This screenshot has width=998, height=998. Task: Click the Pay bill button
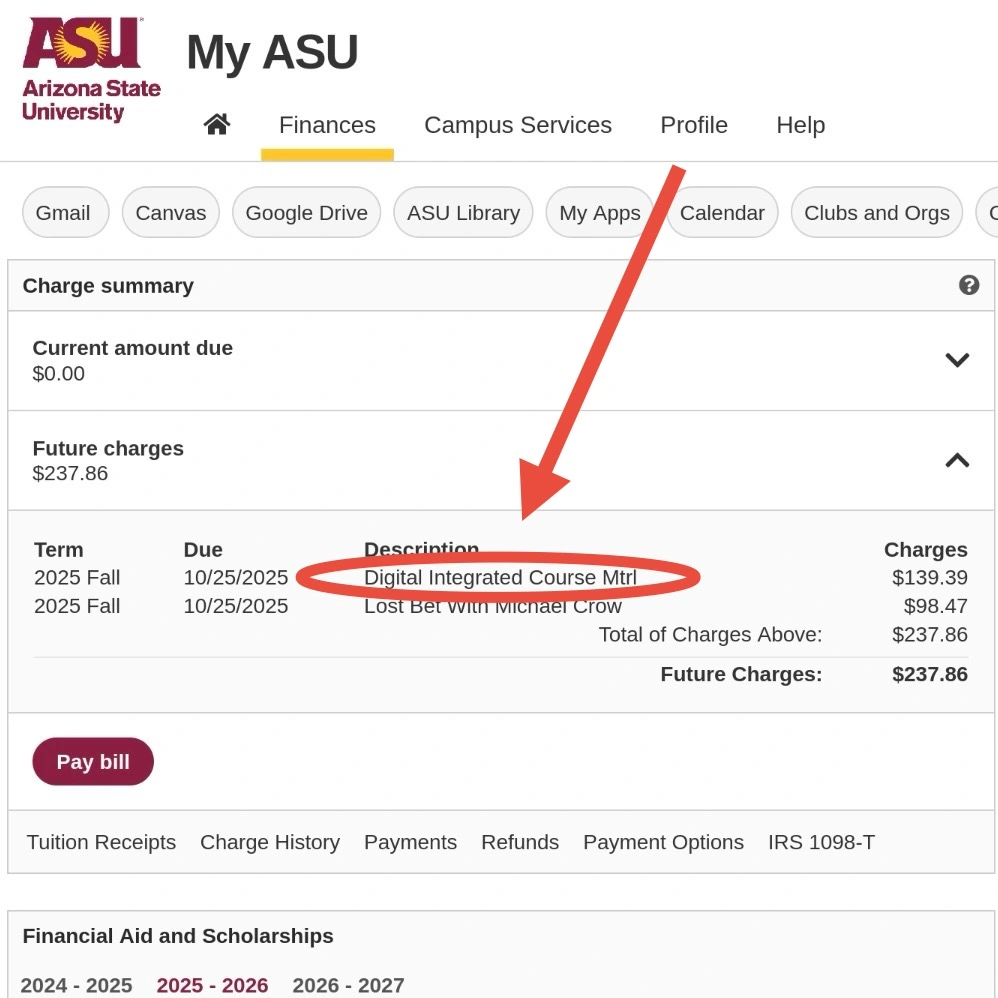93,761
